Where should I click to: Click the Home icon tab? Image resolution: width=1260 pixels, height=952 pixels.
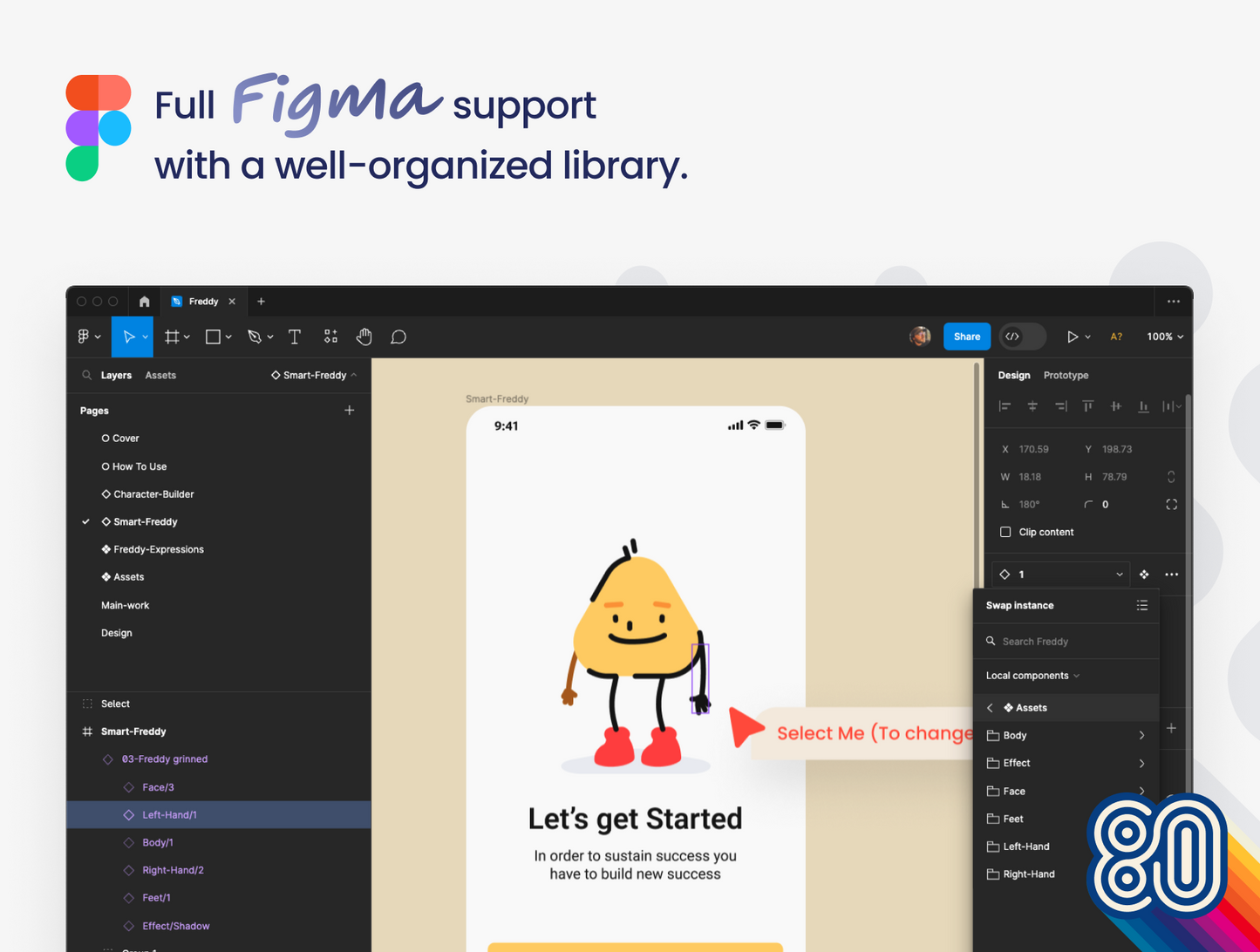coord(145,302)
